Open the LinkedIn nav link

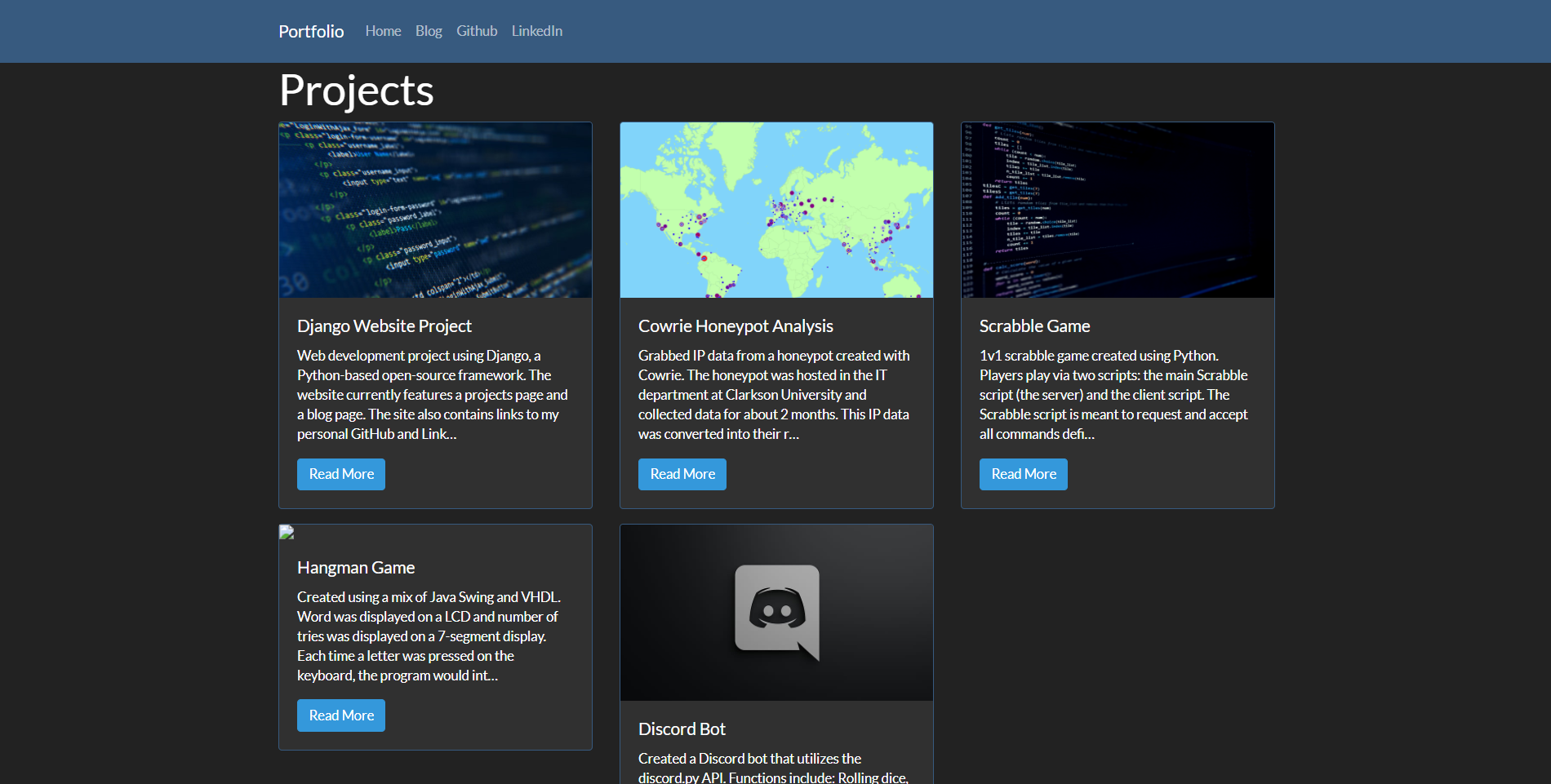pos(537,31)
